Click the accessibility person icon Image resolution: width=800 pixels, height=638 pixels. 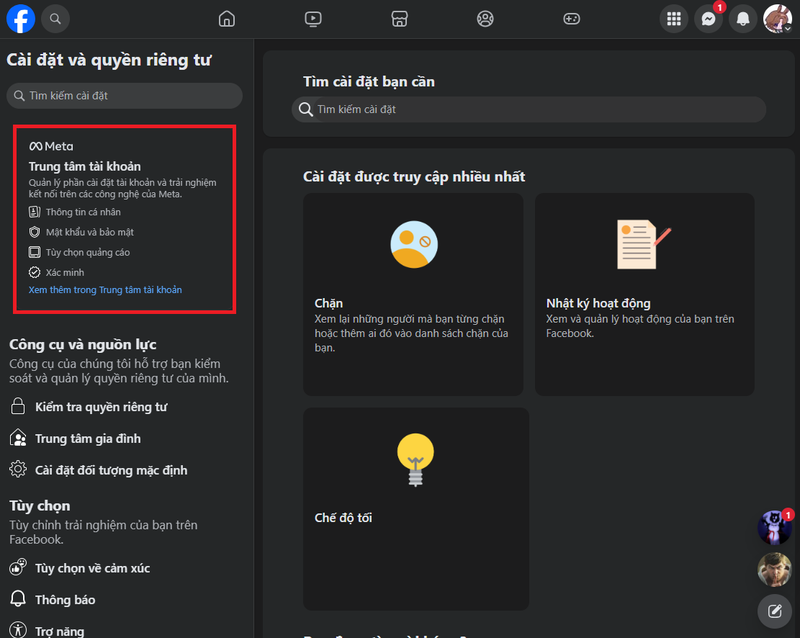[18, 630]
